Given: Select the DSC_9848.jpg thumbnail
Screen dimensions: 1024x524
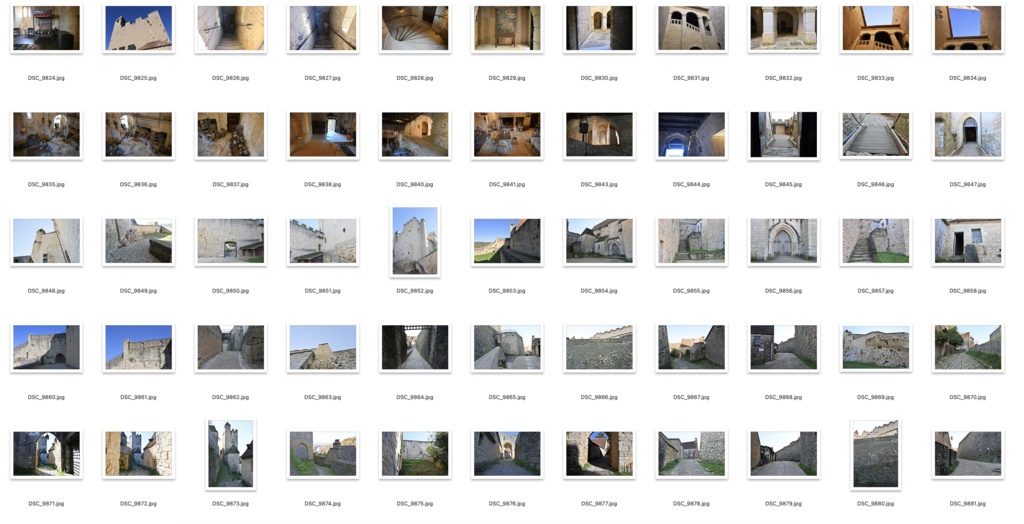Looking at the screenshot, I should (46, 241).
